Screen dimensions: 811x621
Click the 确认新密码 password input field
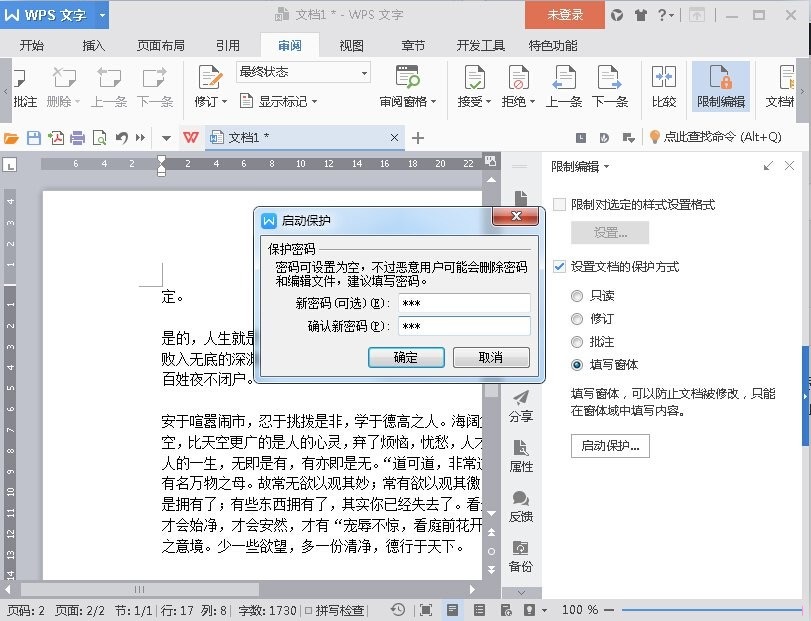pos(463,325)
